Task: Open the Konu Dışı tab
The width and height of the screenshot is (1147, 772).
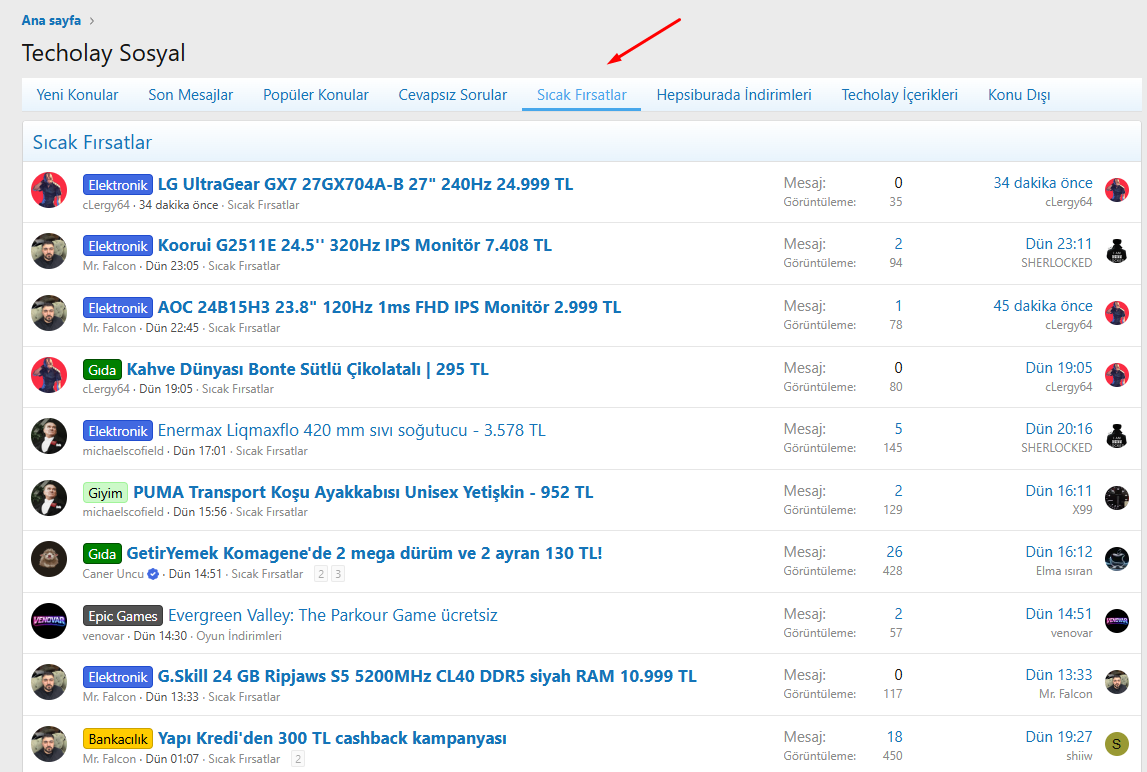Action: tap(1019, 95)
